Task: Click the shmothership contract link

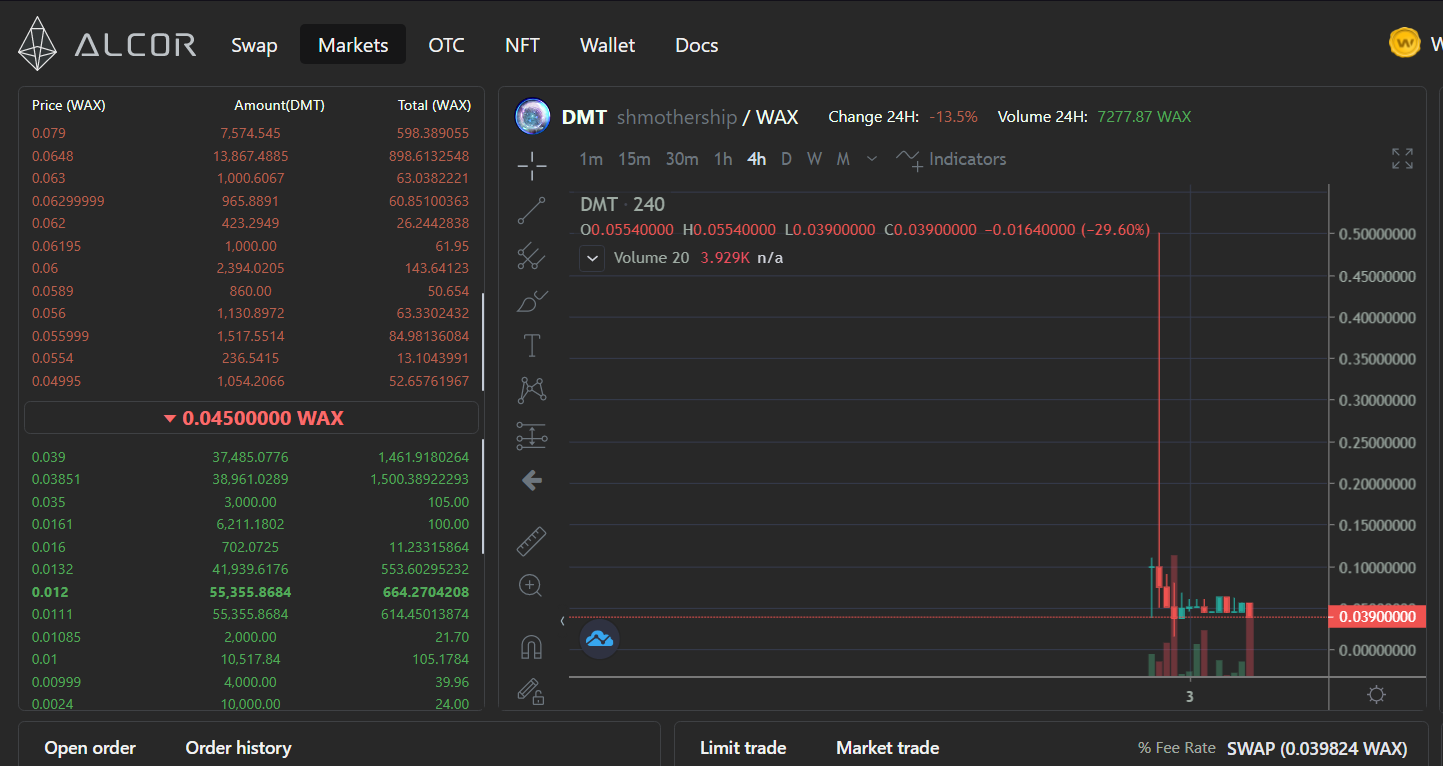Action: 676,117
